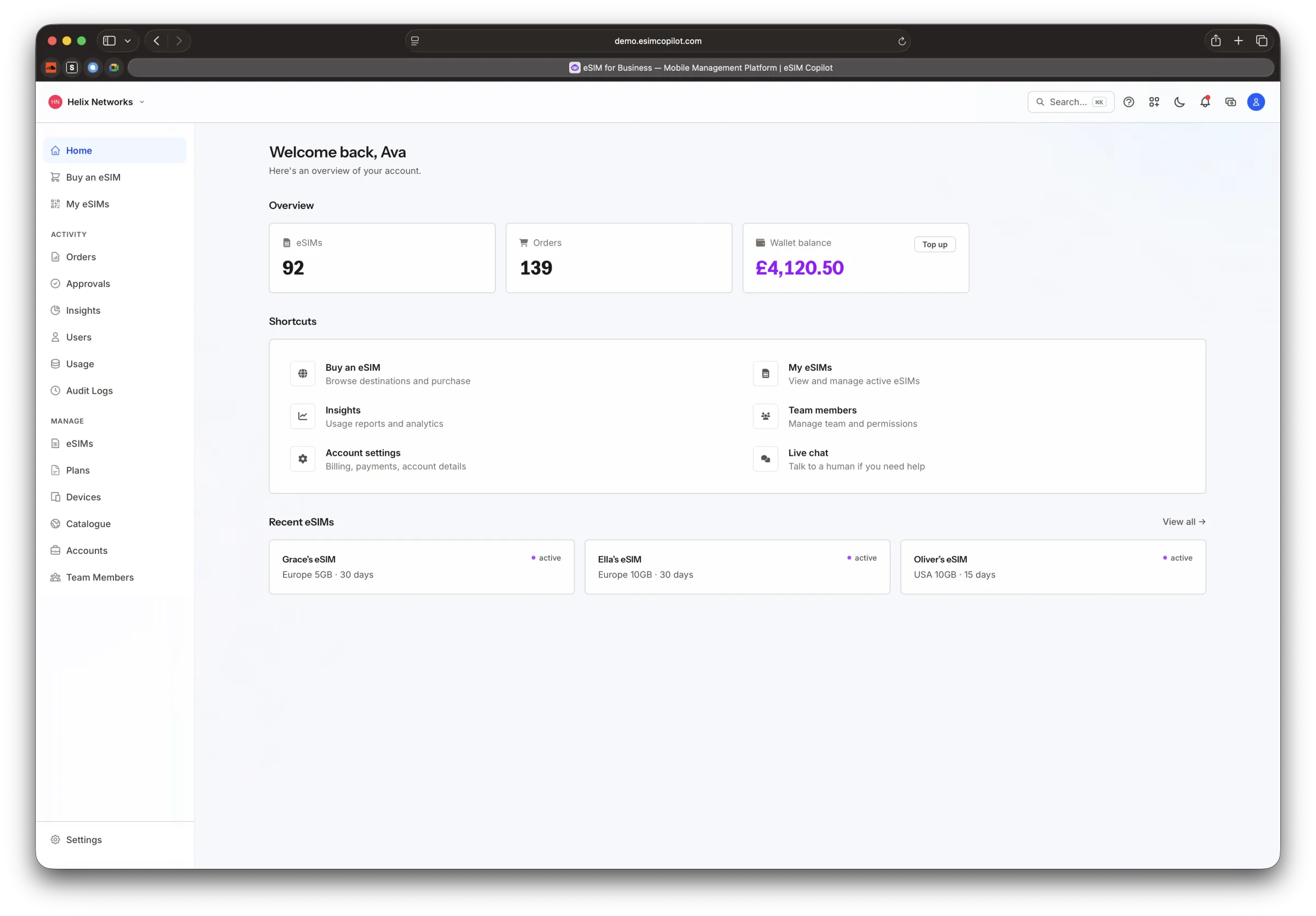The height and width of the screenshot is (916, 1316).
Task: Go forward with the browser forward arrow
Action: tap(179, 41)
